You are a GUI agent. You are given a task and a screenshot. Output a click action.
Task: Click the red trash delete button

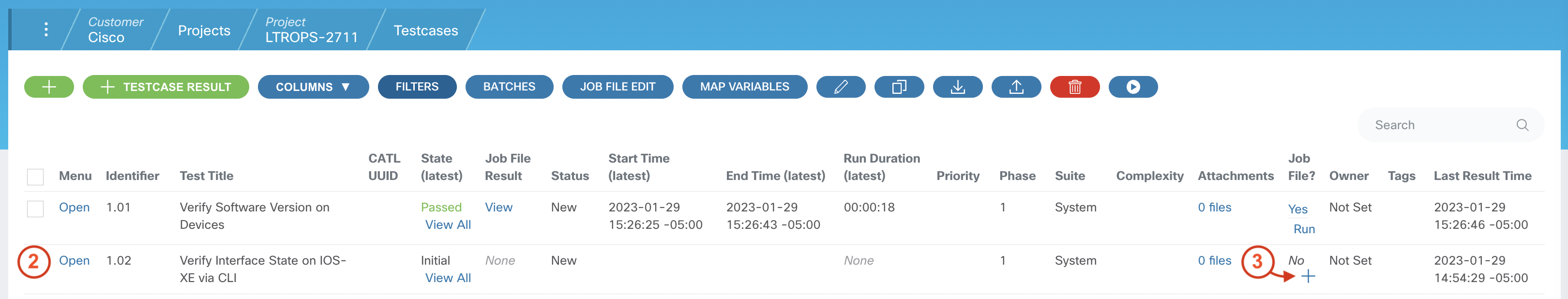(1074, 87)
